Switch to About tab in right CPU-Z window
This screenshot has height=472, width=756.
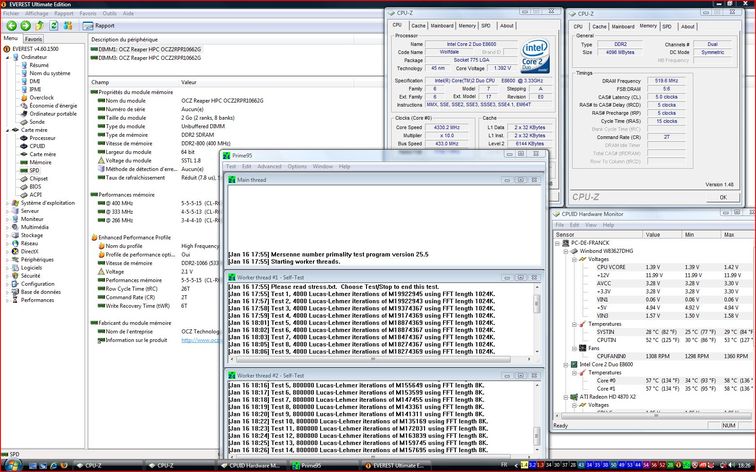[x=688, y=27]
